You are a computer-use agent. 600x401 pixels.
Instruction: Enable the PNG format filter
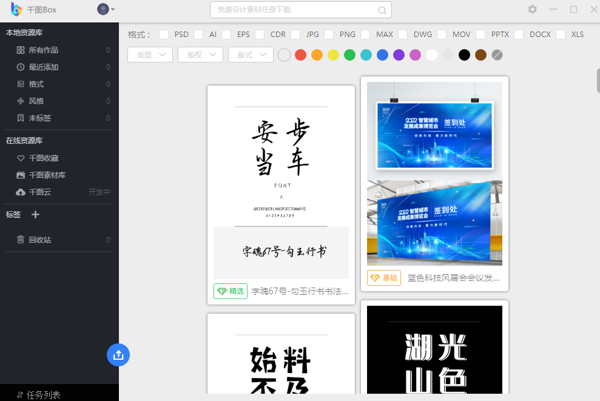tap(331, 34)
